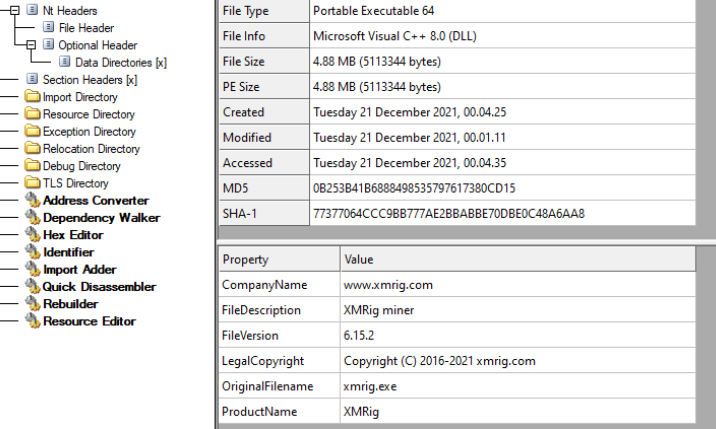The image size is (716, 429).
Task: Click the Resource Directory folder icon
Action: click(32, 114)
